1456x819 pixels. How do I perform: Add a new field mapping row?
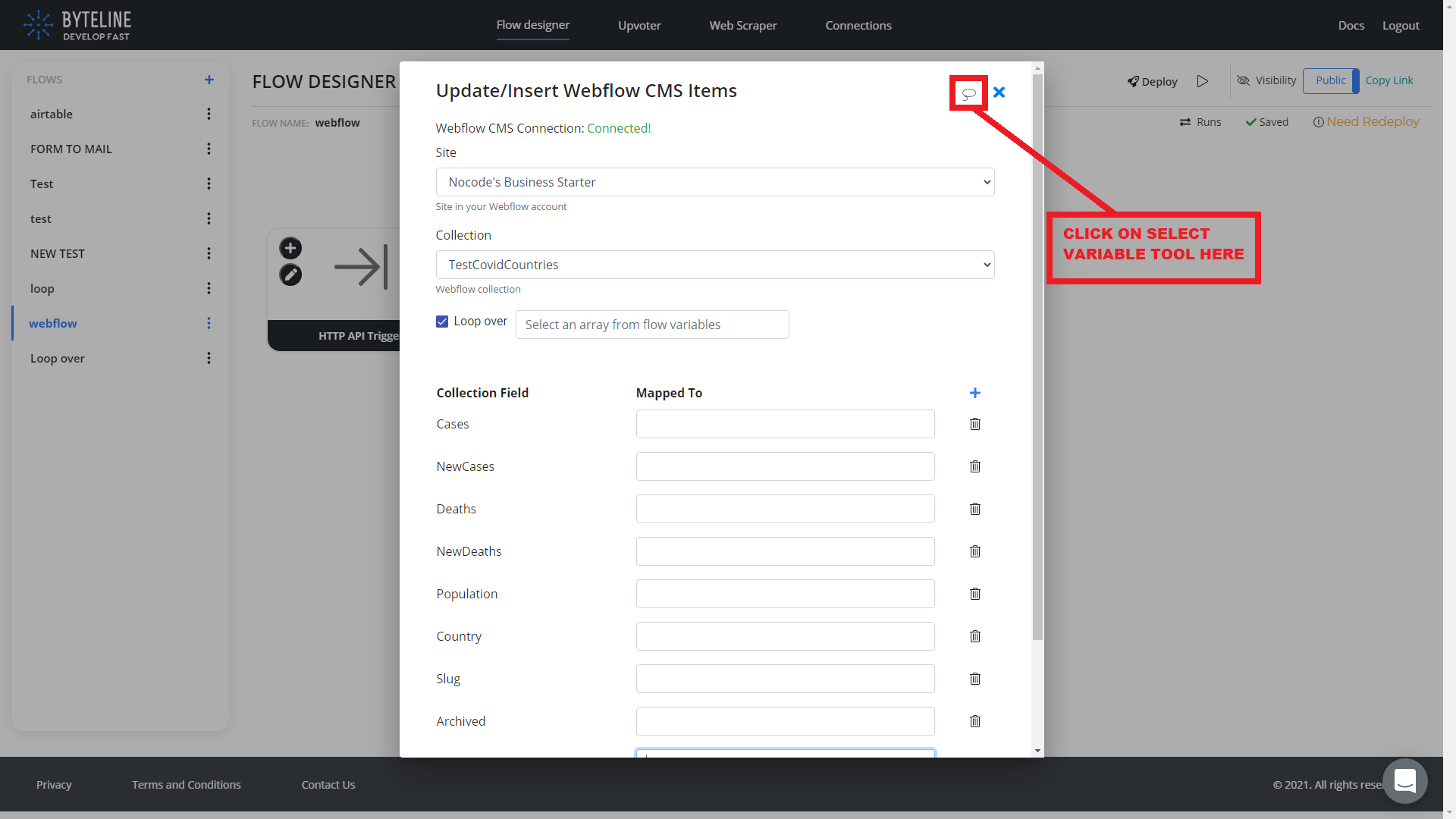(975, 393)
